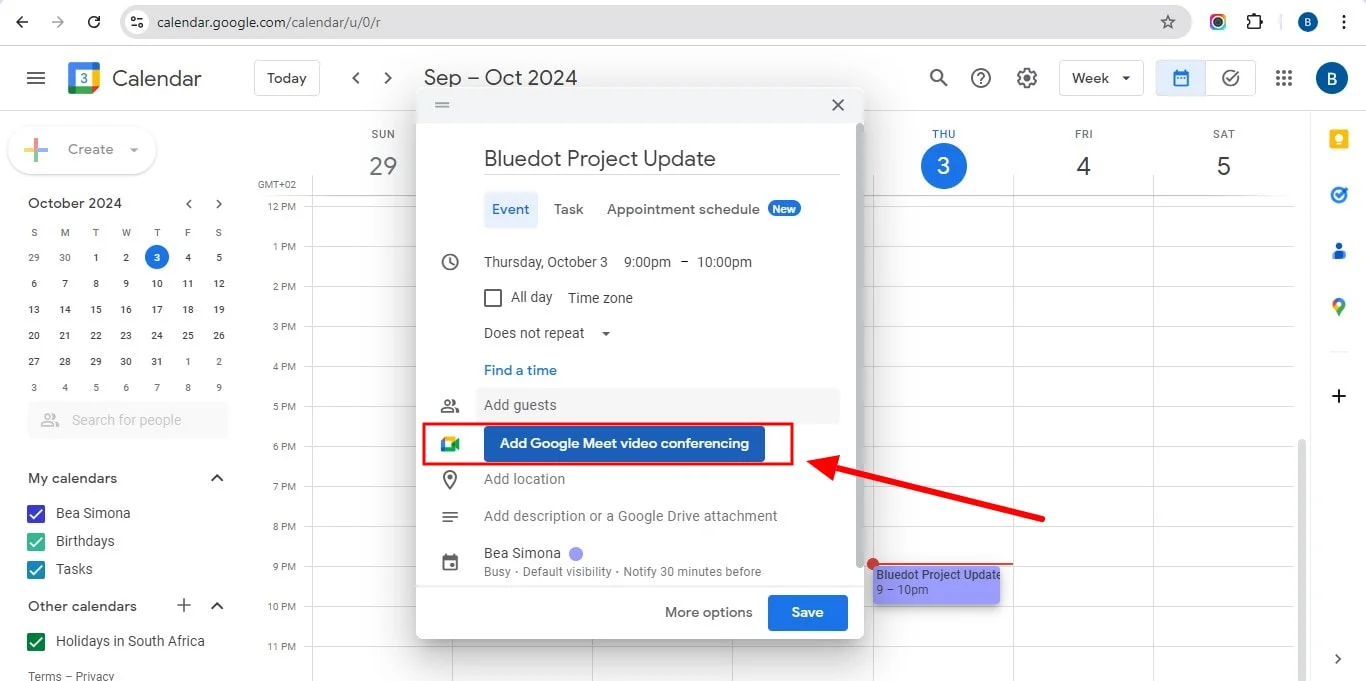Open the main menu hamburger icon
Image resolution: width=1366 pixels, height=681 pixels.
pos(36,78)
